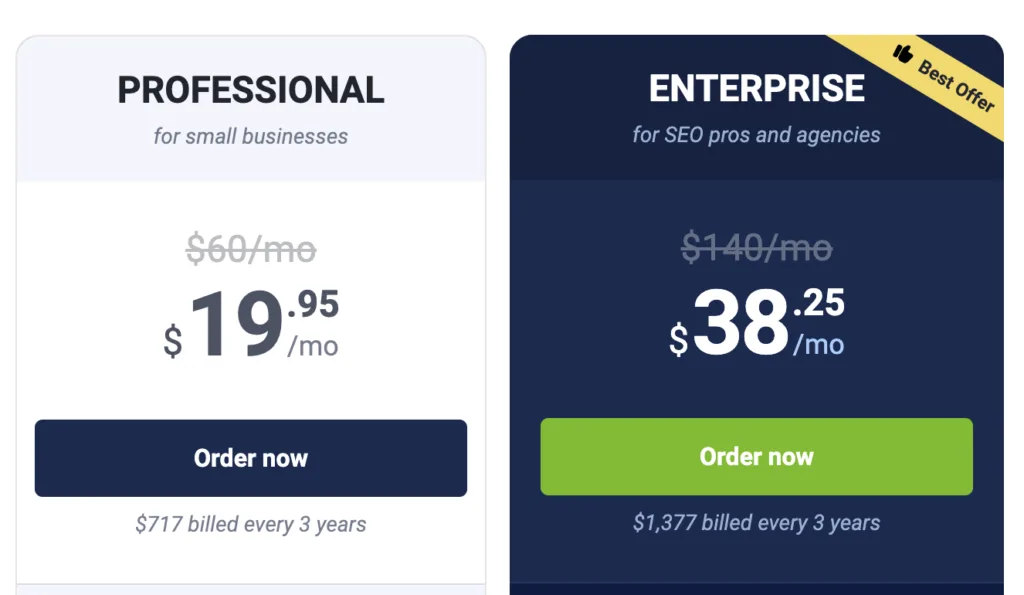Screen dimensions: 1024x595
Task: Select the ENTERPRISE plan heading
Action: click(757, 89)
